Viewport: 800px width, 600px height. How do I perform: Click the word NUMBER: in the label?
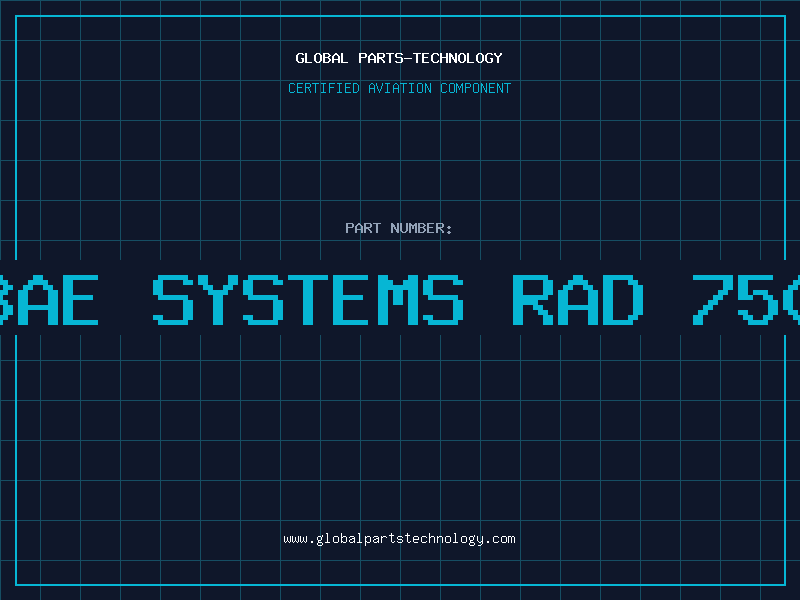pos(422,228)
